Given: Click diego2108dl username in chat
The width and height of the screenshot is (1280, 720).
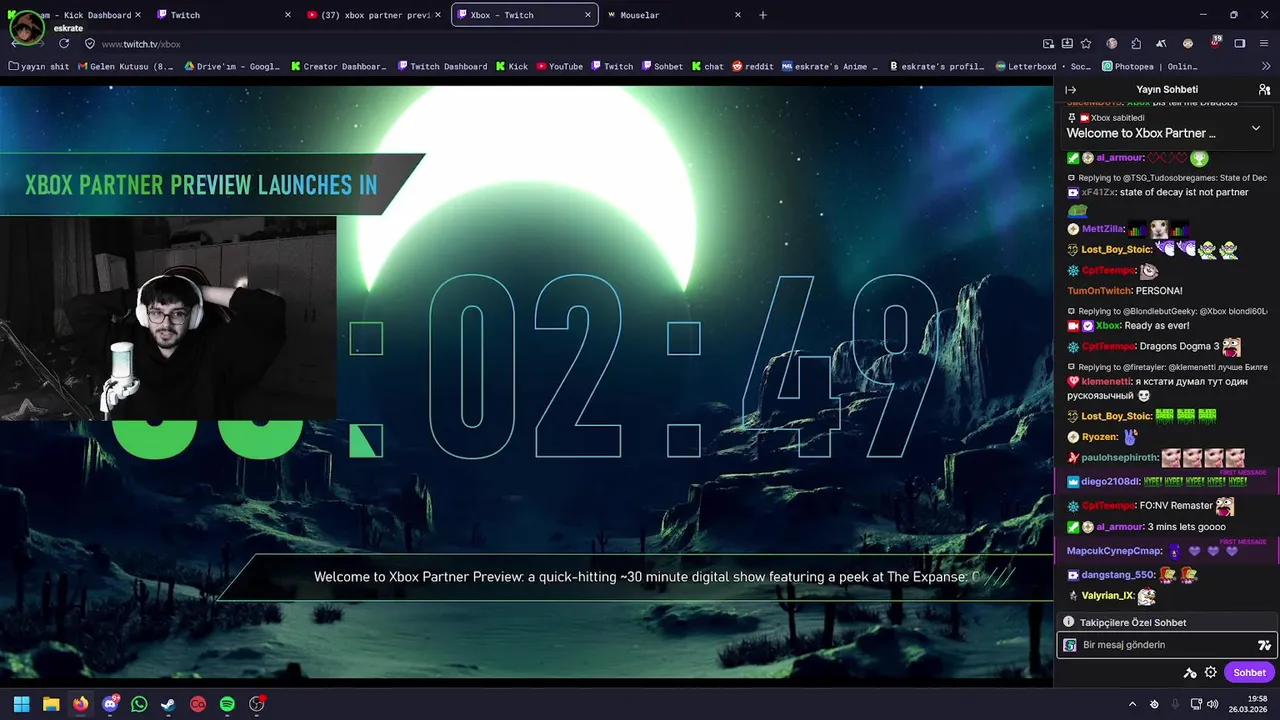Looking at the screenshot, I should tap(1109, 481).
